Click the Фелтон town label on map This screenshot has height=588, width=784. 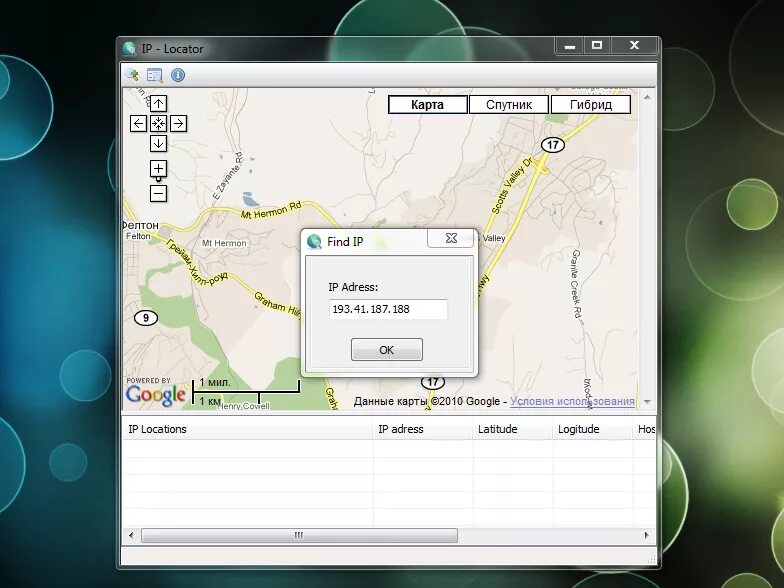(x=140, y=225)
